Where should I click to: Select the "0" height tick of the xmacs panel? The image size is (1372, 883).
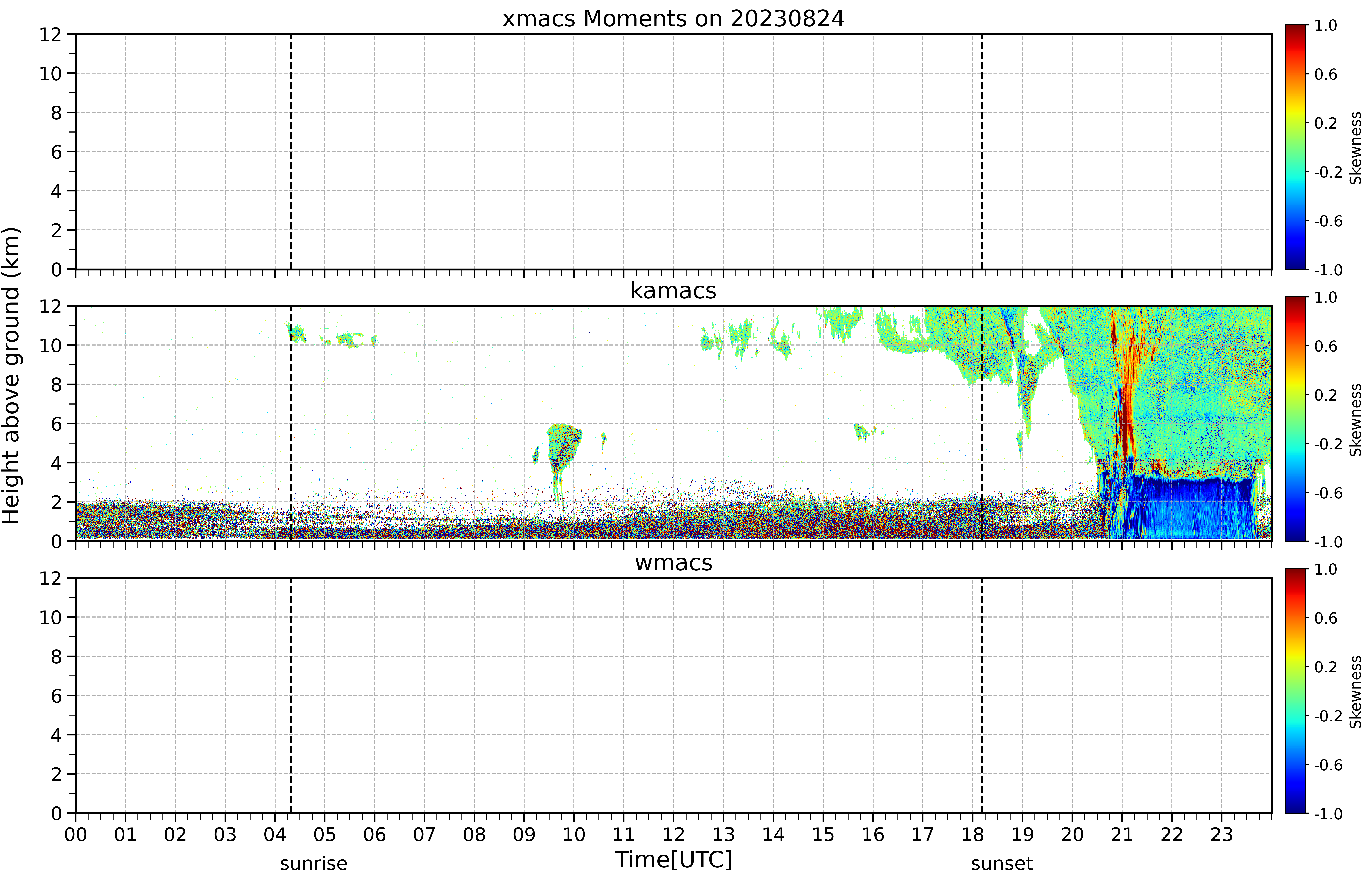(56, 269)
